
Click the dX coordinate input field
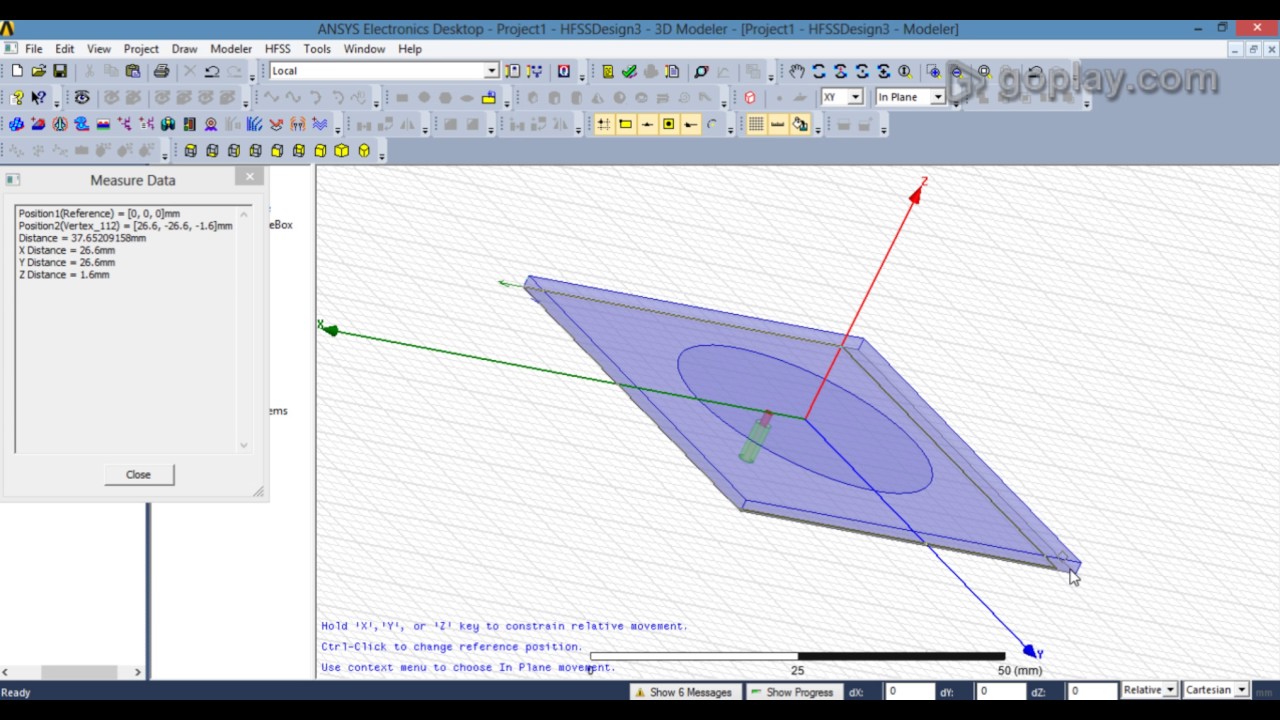pyautogui.click(x=910, y=690)
